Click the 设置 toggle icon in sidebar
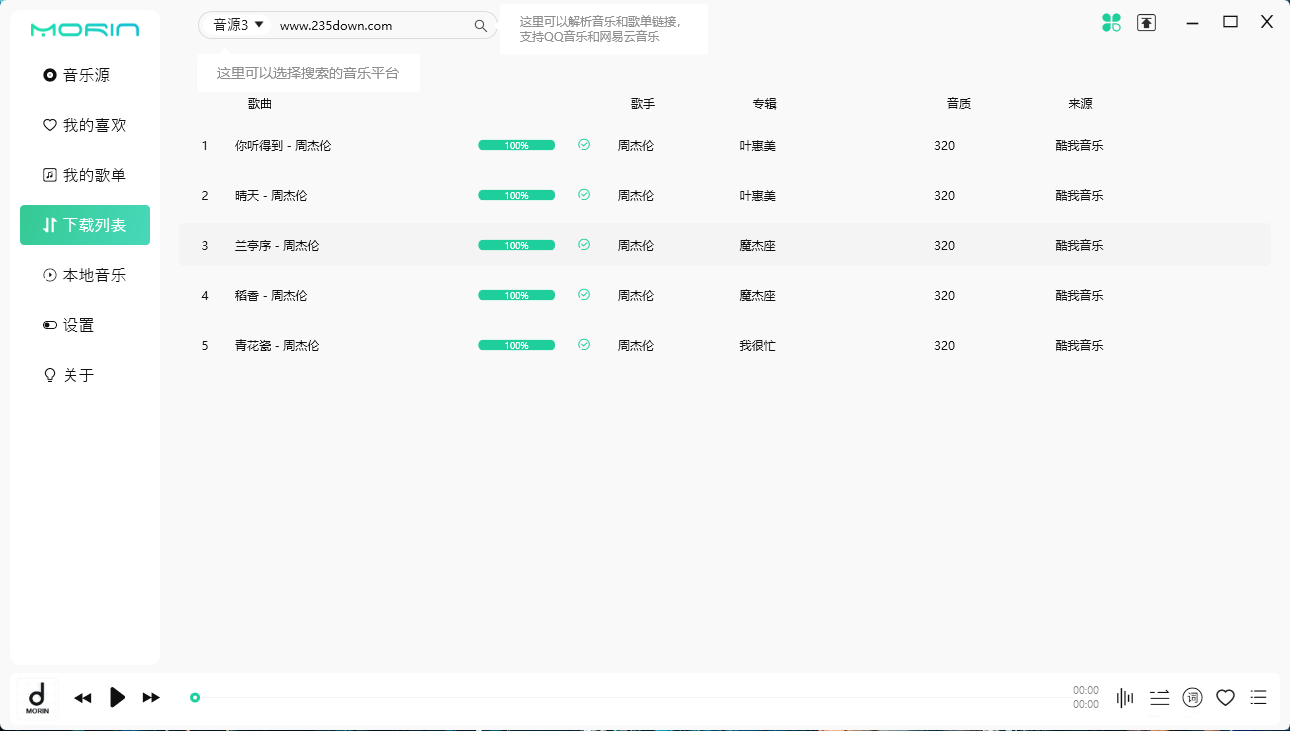Screen dimensions: 1290x731 point(50,325)
